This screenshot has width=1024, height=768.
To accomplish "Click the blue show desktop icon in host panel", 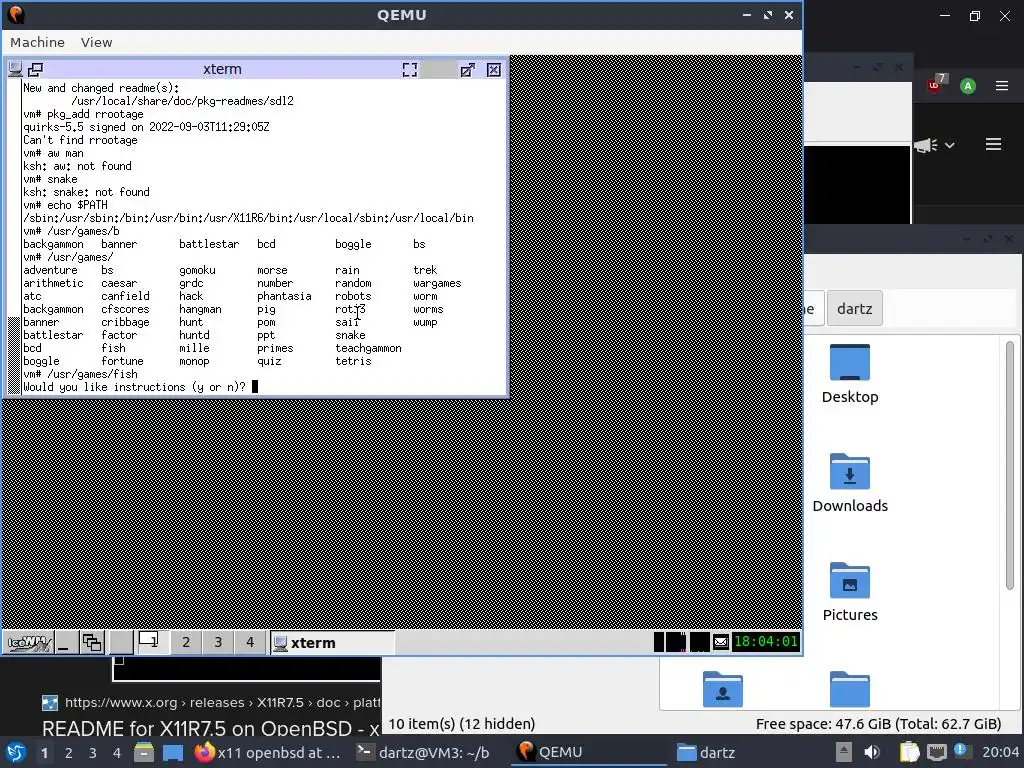I will tap(172, 752).
